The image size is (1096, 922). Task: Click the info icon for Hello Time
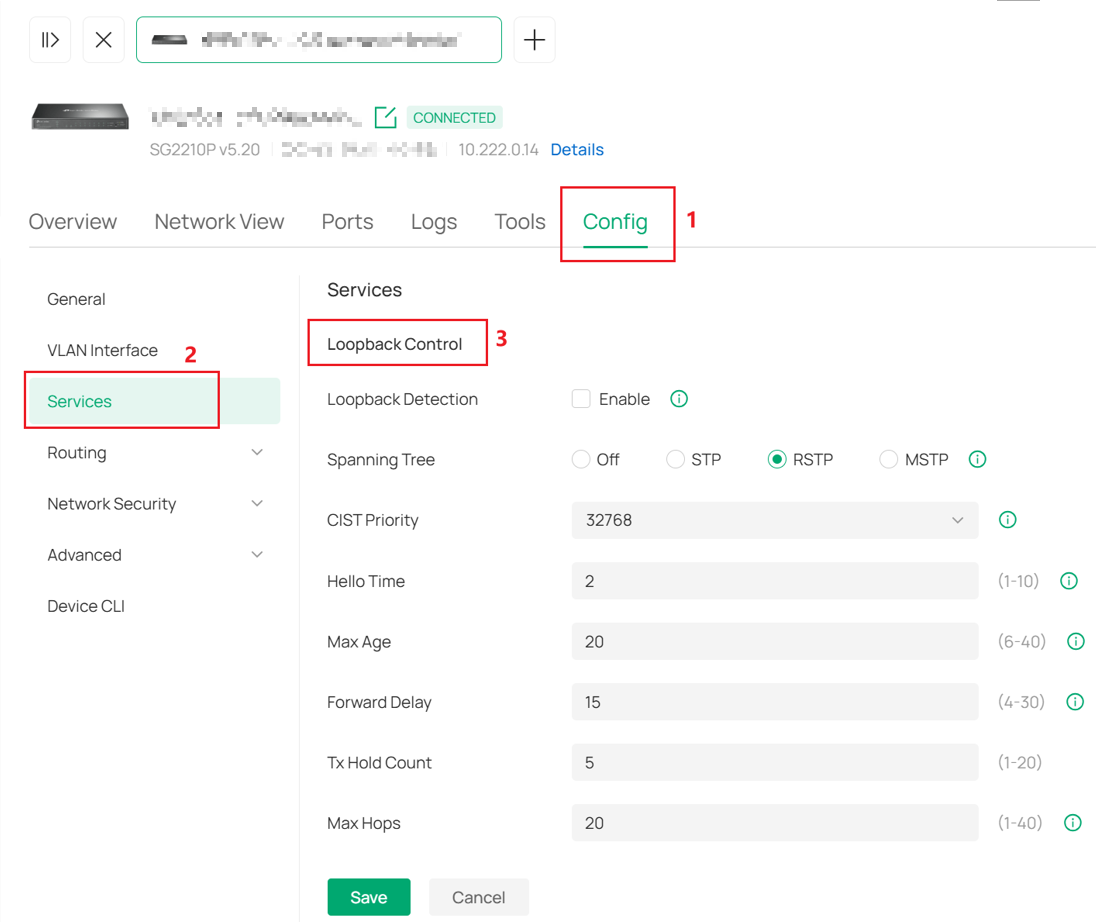pyautogui.click(x=1068, y=580)
